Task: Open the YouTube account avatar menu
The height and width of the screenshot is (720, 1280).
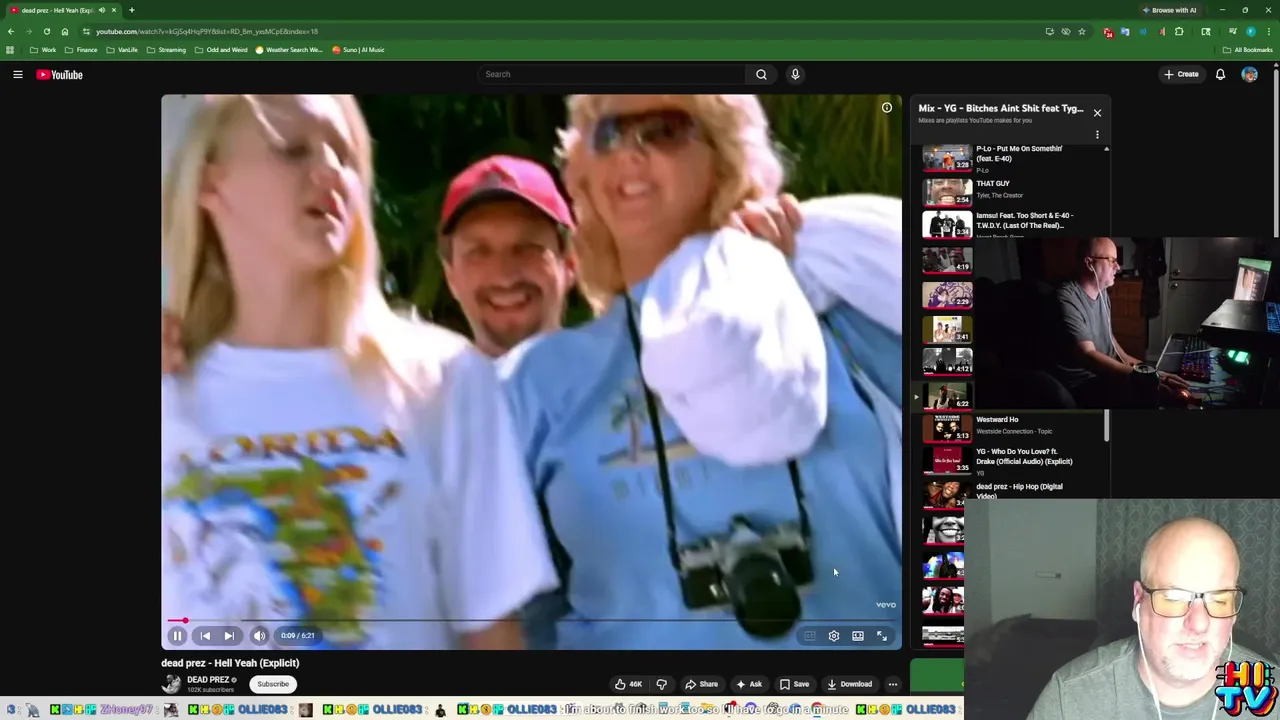Action: [1249, 74]
